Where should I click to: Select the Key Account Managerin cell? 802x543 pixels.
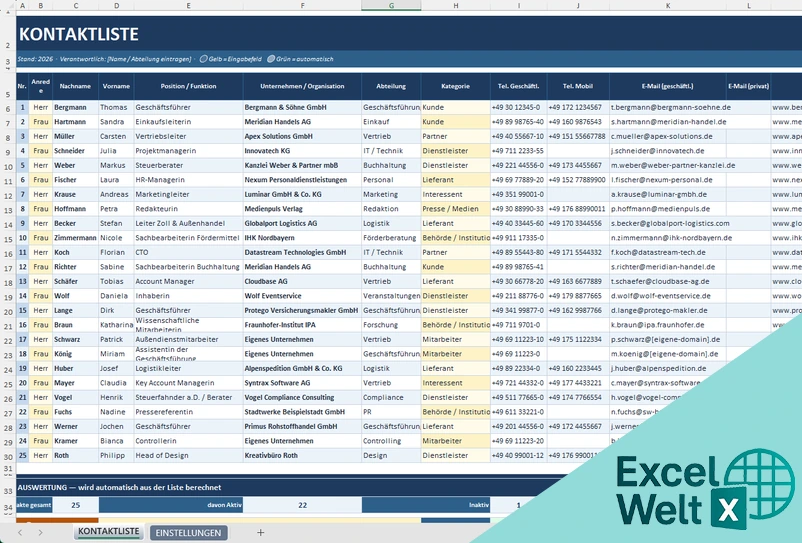tap(188, 382)
